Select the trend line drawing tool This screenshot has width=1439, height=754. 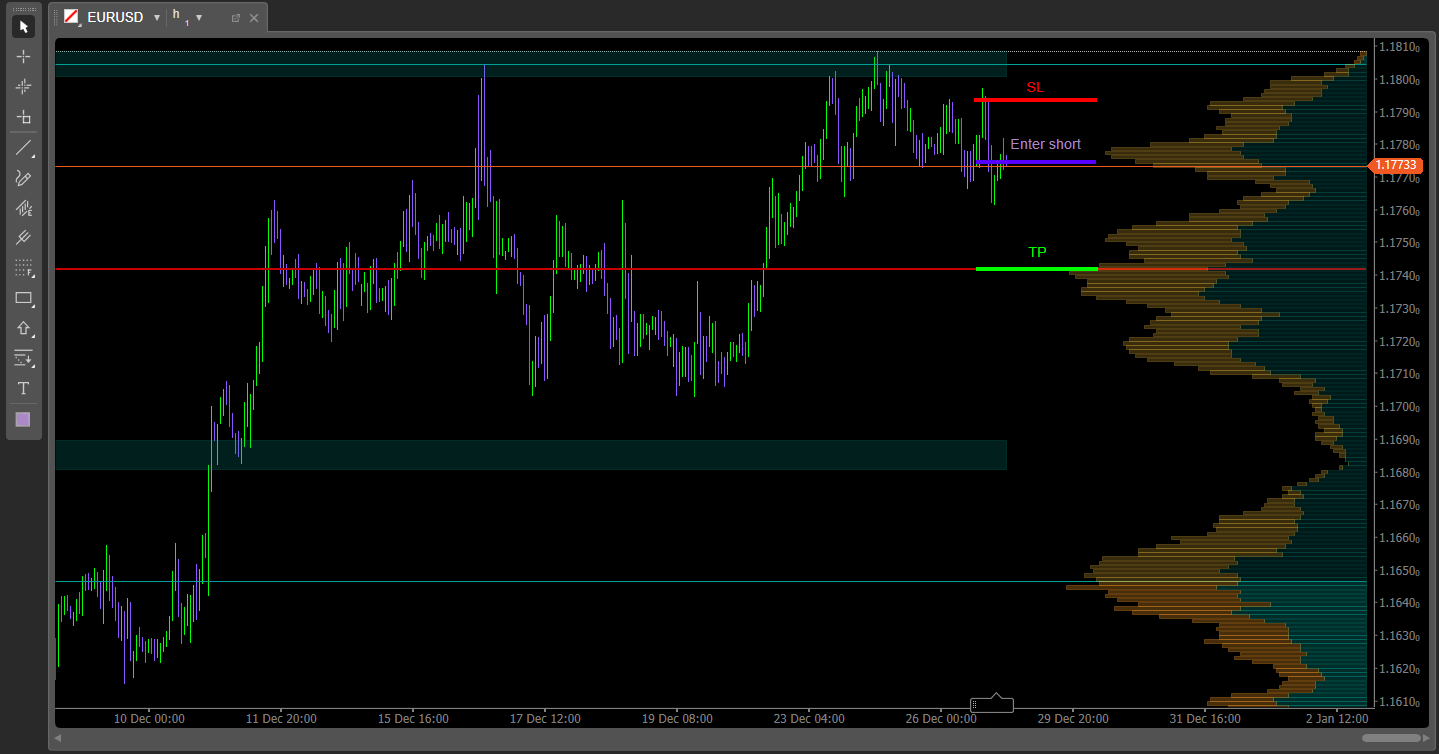23,148
